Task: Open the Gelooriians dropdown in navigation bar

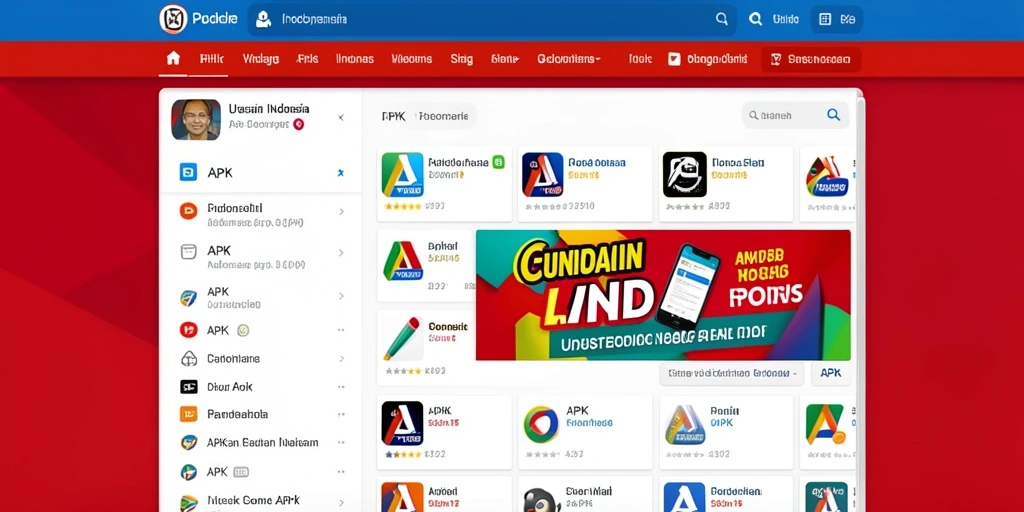Action: pos(568,59)
